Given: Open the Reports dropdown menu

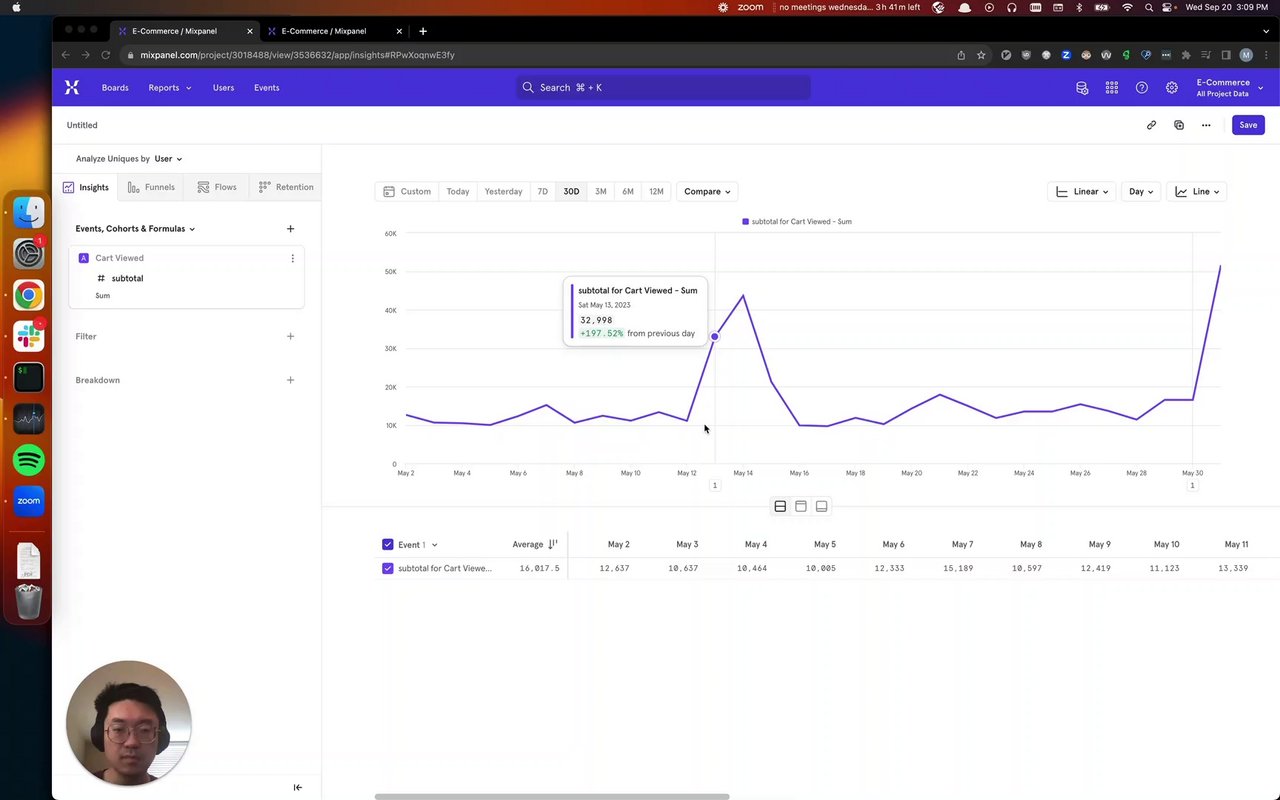Looking at the screenshot, I should tap(170, 88).
